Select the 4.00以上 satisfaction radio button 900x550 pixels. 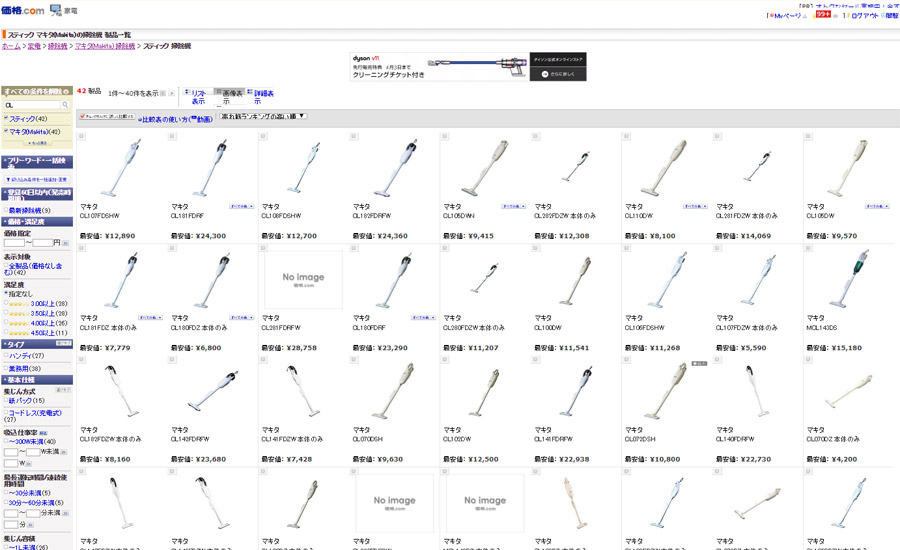6,323
